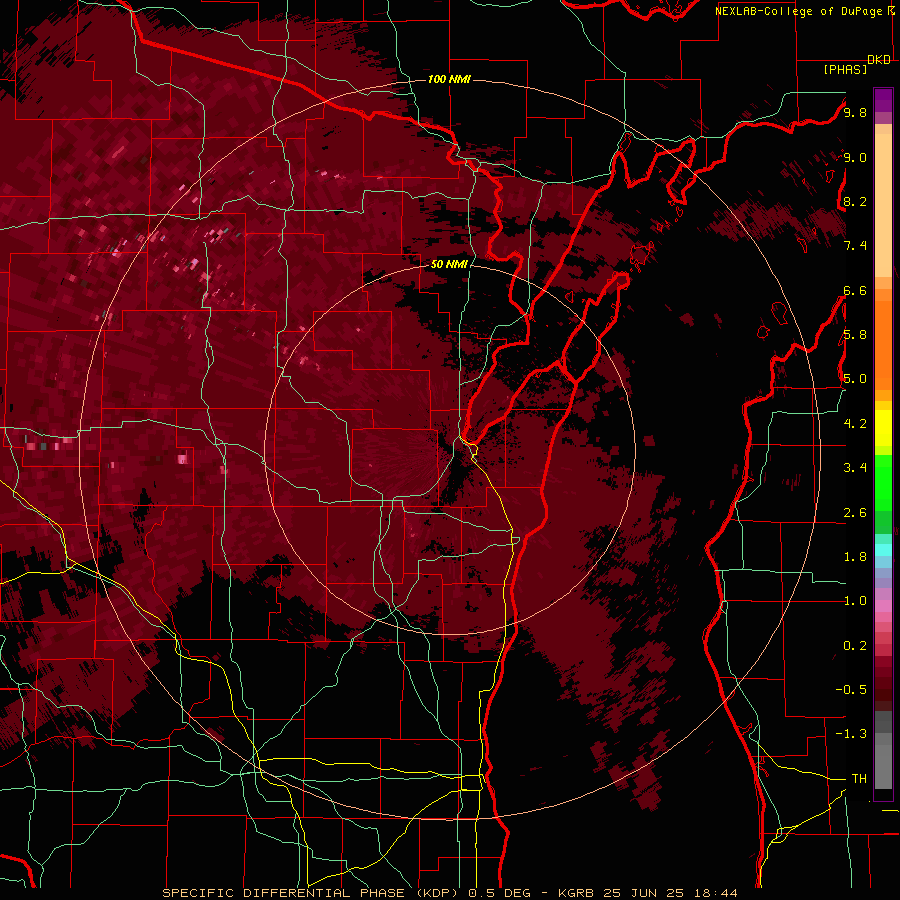Click the 5.8 value on the scale

click(x=855, y=335)
